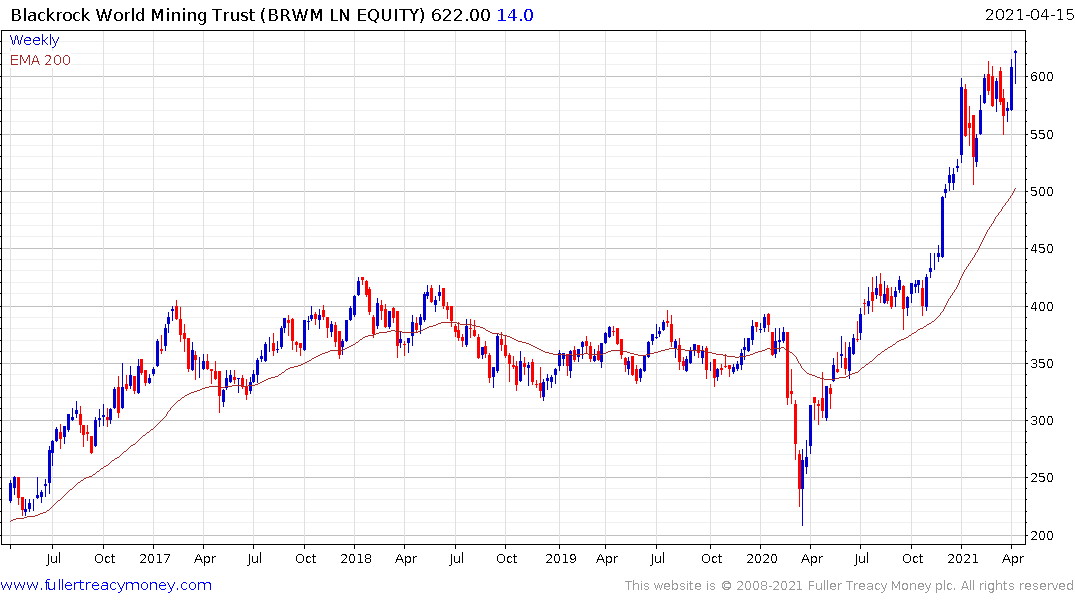Click the 2020 year axis label

click(x=762, y=558)
